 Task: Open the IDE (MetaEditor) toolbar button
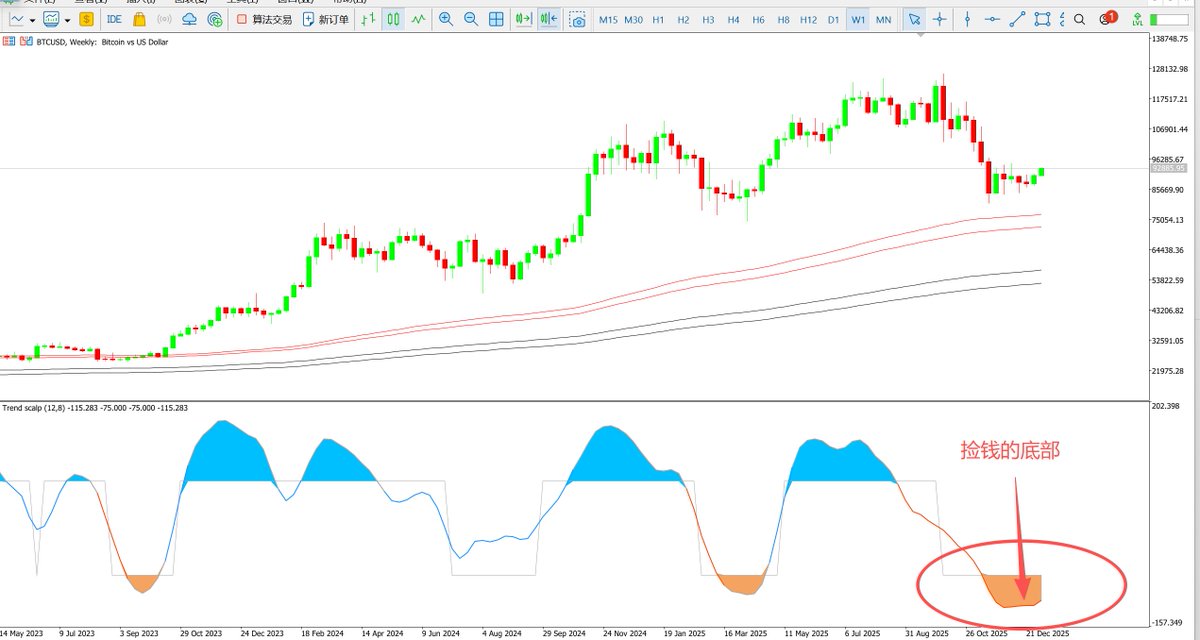[x=114, y=19]
